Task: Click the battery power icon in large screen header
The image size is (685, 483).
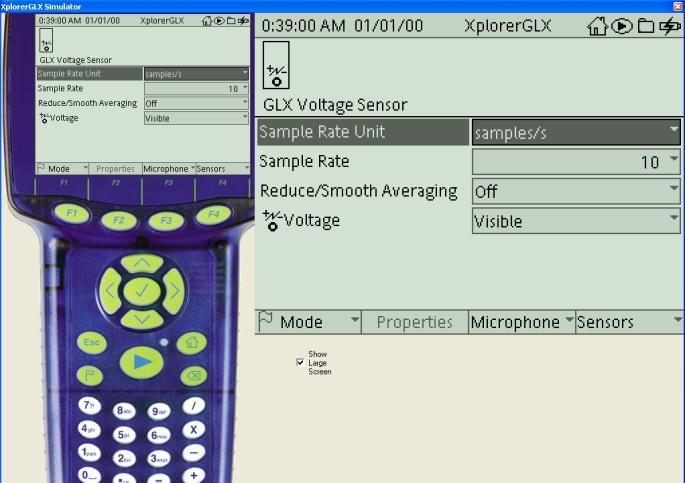Action: point(670,26)
